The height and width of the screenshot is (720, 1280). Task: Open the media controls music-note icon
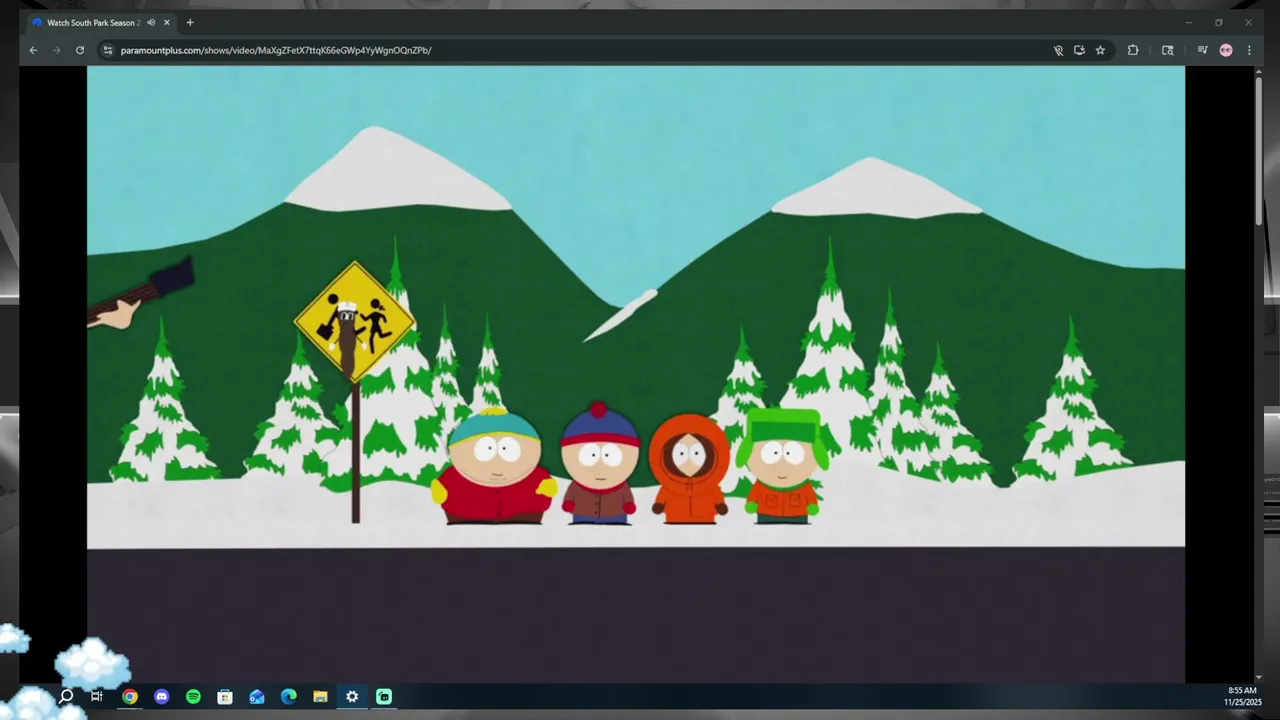tap(1202, 50)
